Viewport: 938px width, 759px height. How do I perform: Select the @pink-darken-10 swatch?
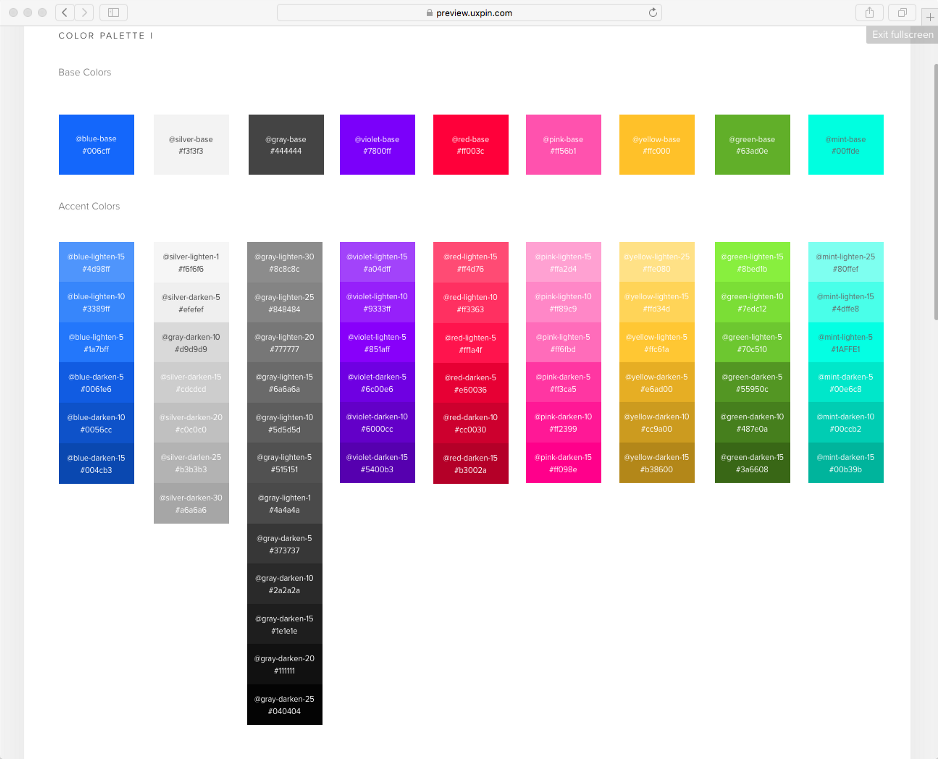tap(563, 422)
